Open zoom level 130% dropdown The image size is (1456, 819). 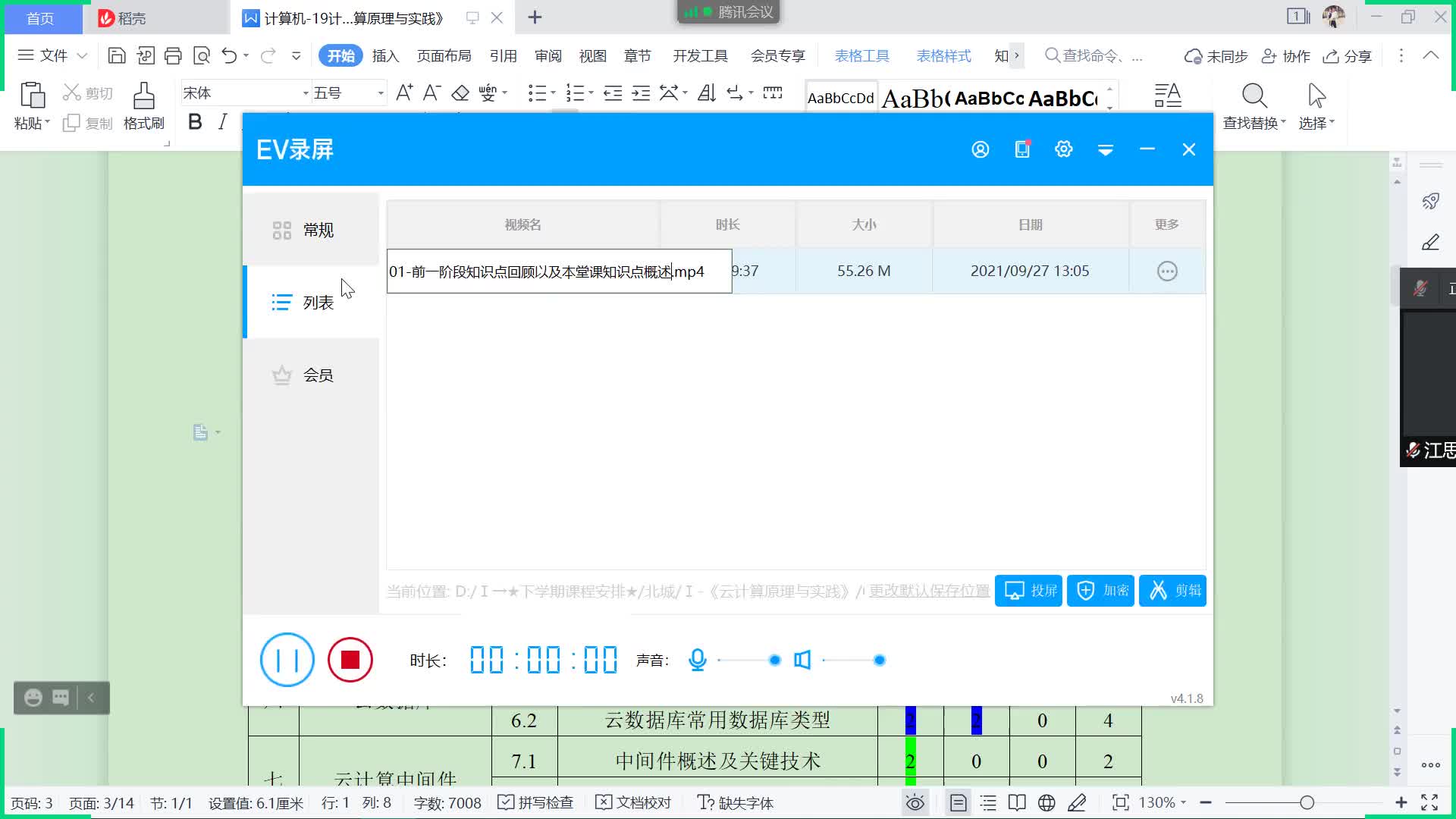pos(1163,802)
